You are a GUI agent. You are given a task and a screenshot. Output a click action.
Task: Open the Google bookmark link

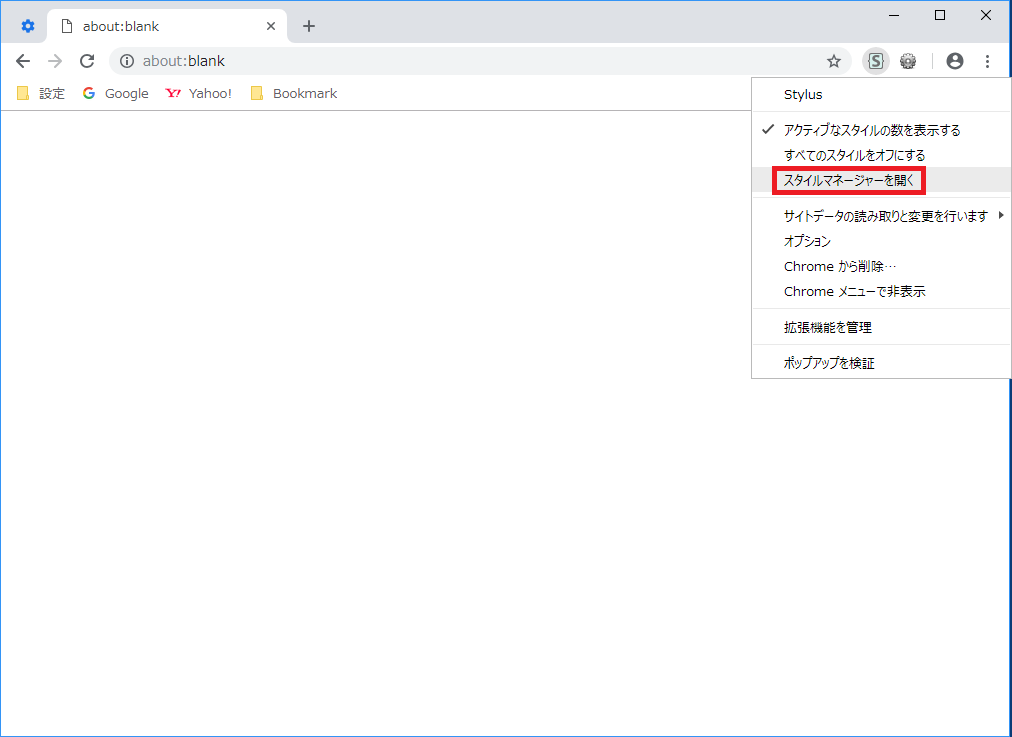coord(115,93)
